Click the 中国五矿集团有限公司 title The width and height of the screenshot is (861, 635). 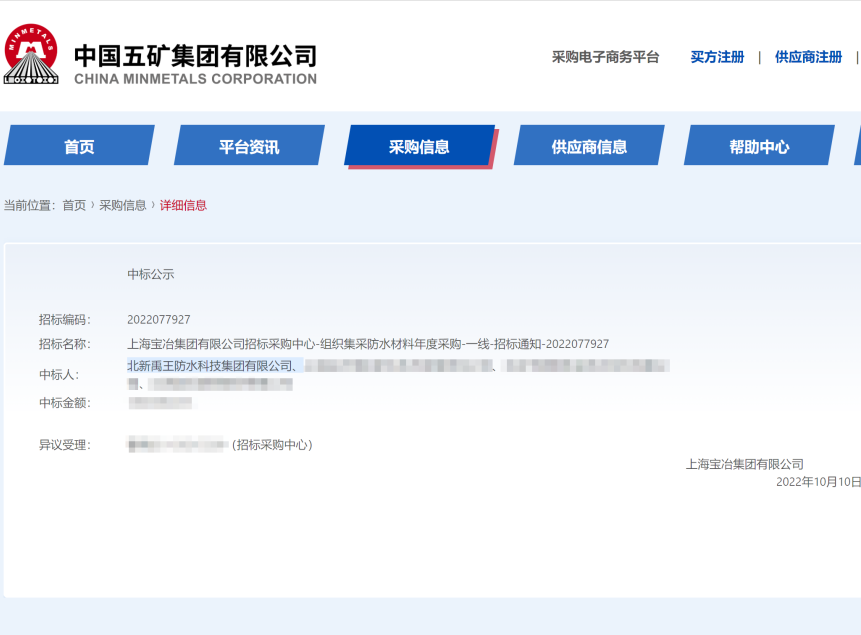(x=195, y=55)
